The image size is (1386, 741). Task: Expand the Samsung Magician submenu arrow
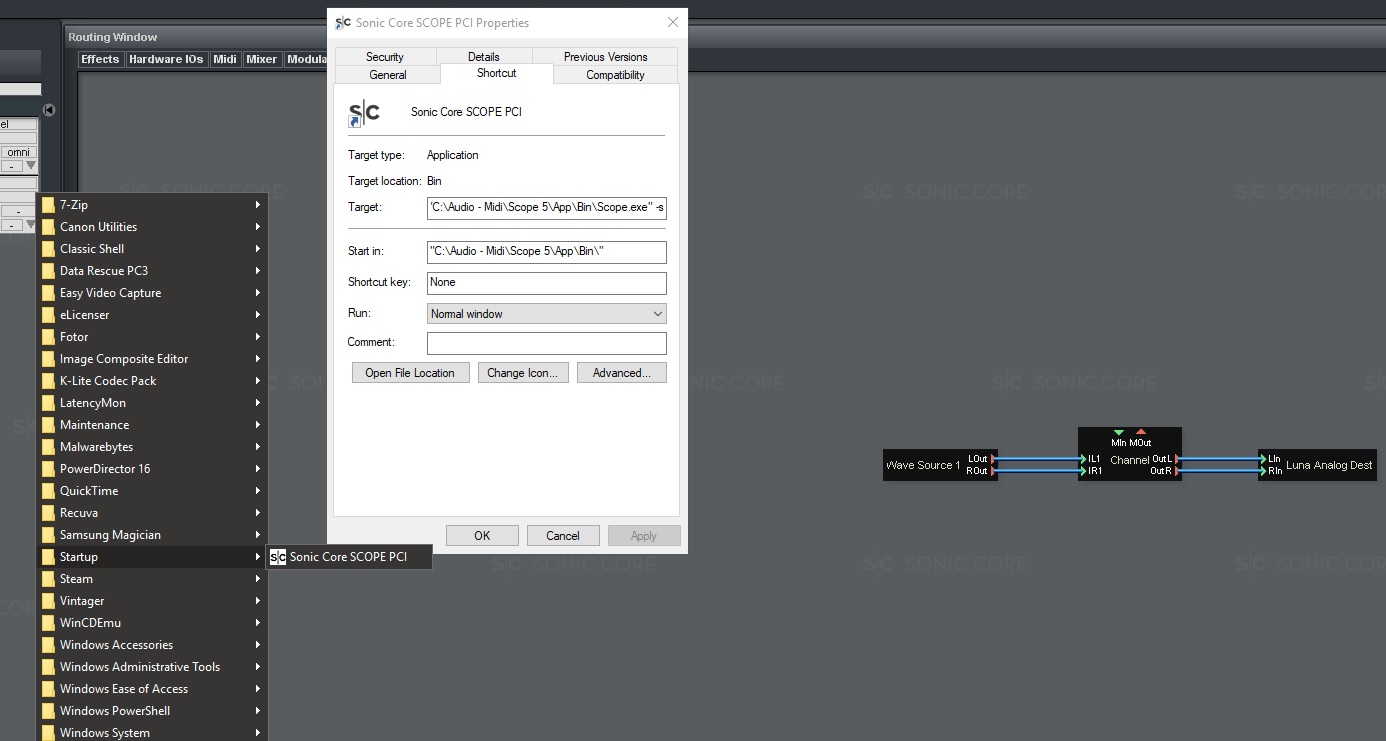(258, 535)
